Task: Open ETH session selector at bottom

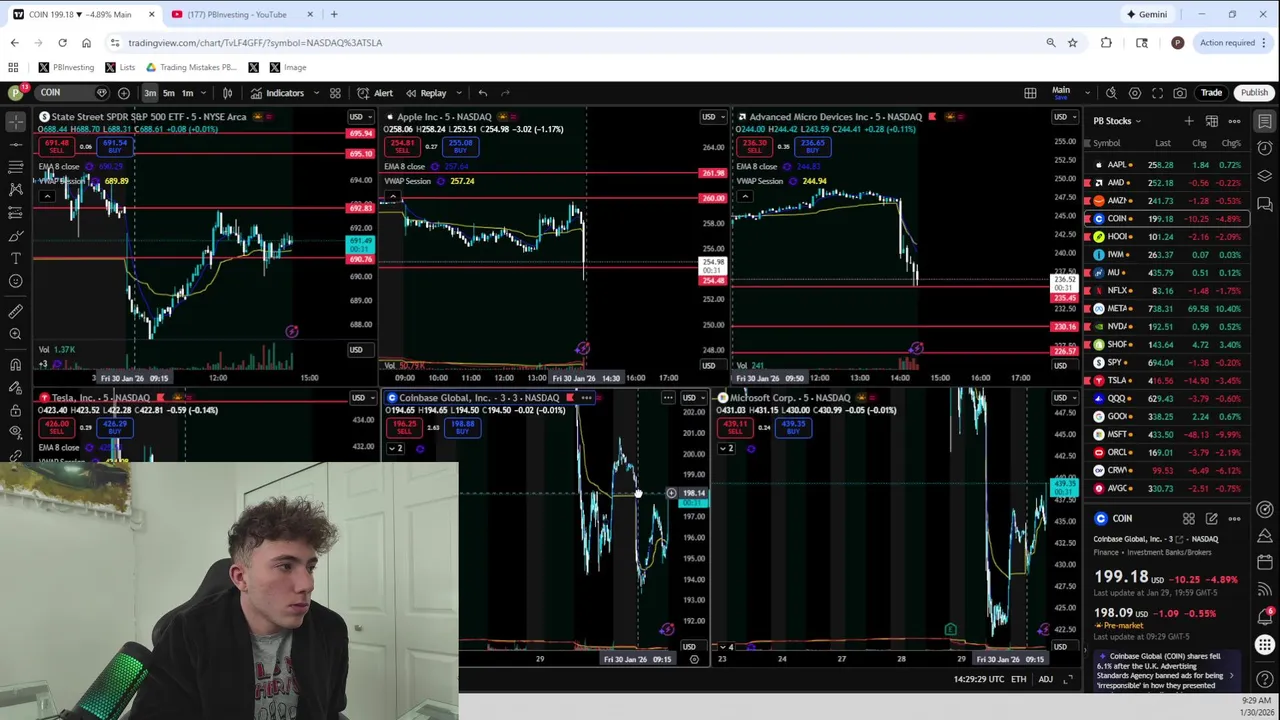Action: point(1018,679)
